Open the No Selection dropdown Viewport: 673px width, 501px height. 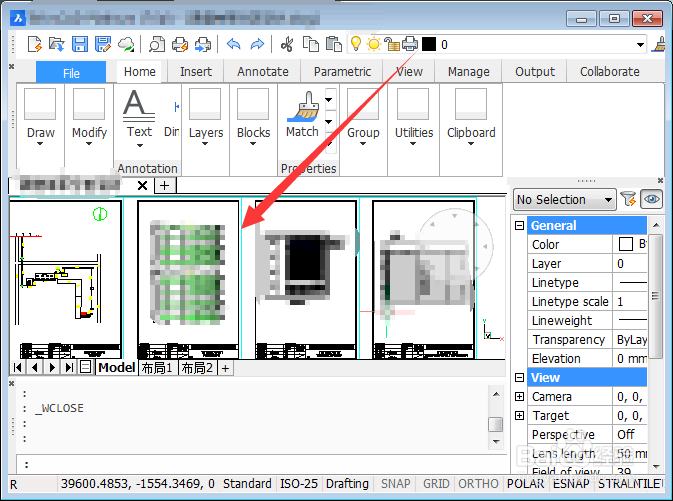pyautogui.click(x=564, y=200)
